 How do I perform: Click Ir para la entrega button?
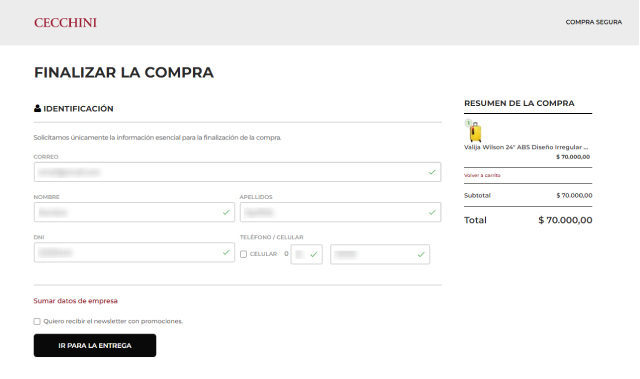[x=95, y=346]
